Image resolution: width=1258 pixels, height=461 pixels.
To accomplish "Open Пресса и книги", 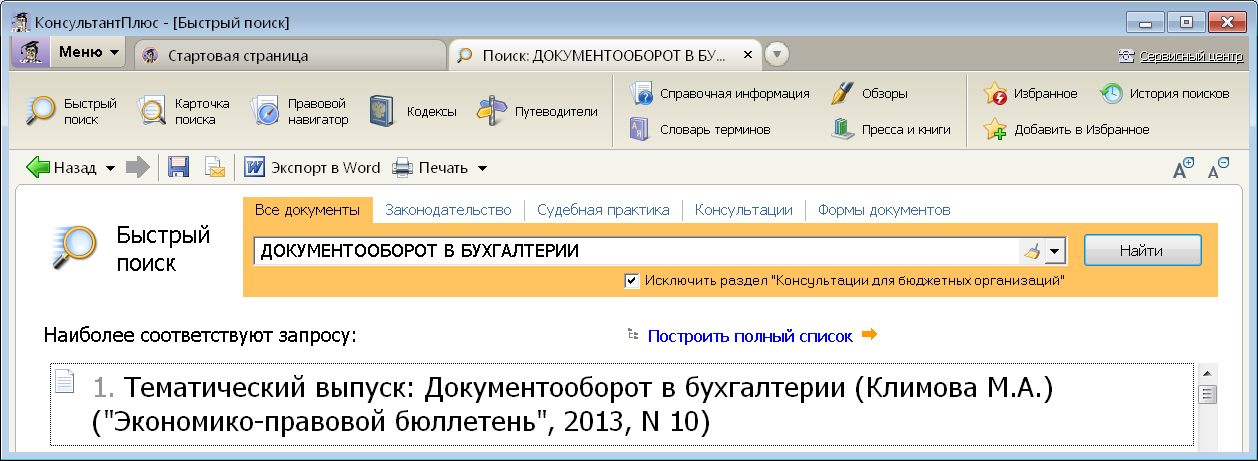I will pyautogui.click(x=890, y=129).
